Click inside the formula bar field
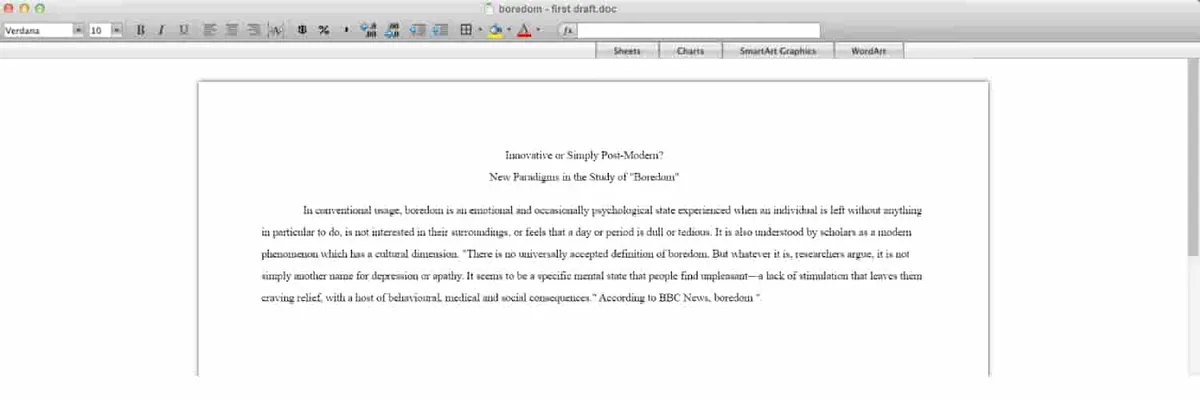1200x400 pixels. point(698,30)
